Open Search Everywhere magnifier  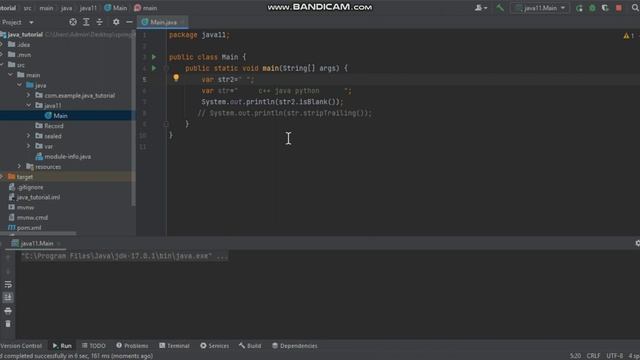[x=635, y=8]
